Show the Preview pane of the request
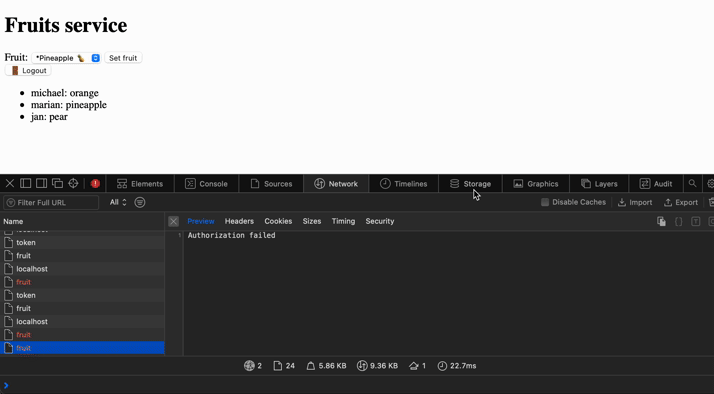 pos(201,221)
